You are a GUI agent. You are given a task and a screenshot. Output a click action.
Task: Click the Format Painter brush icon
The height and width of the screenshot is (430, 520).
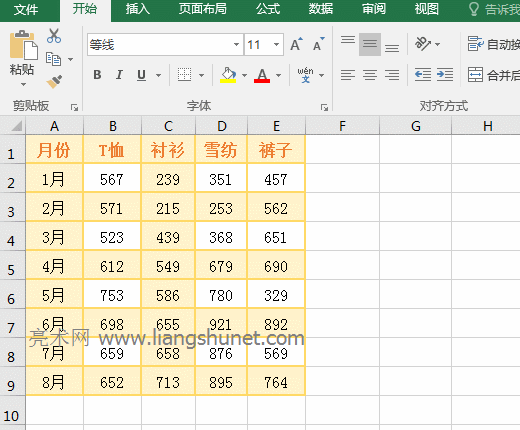point(54,81)
